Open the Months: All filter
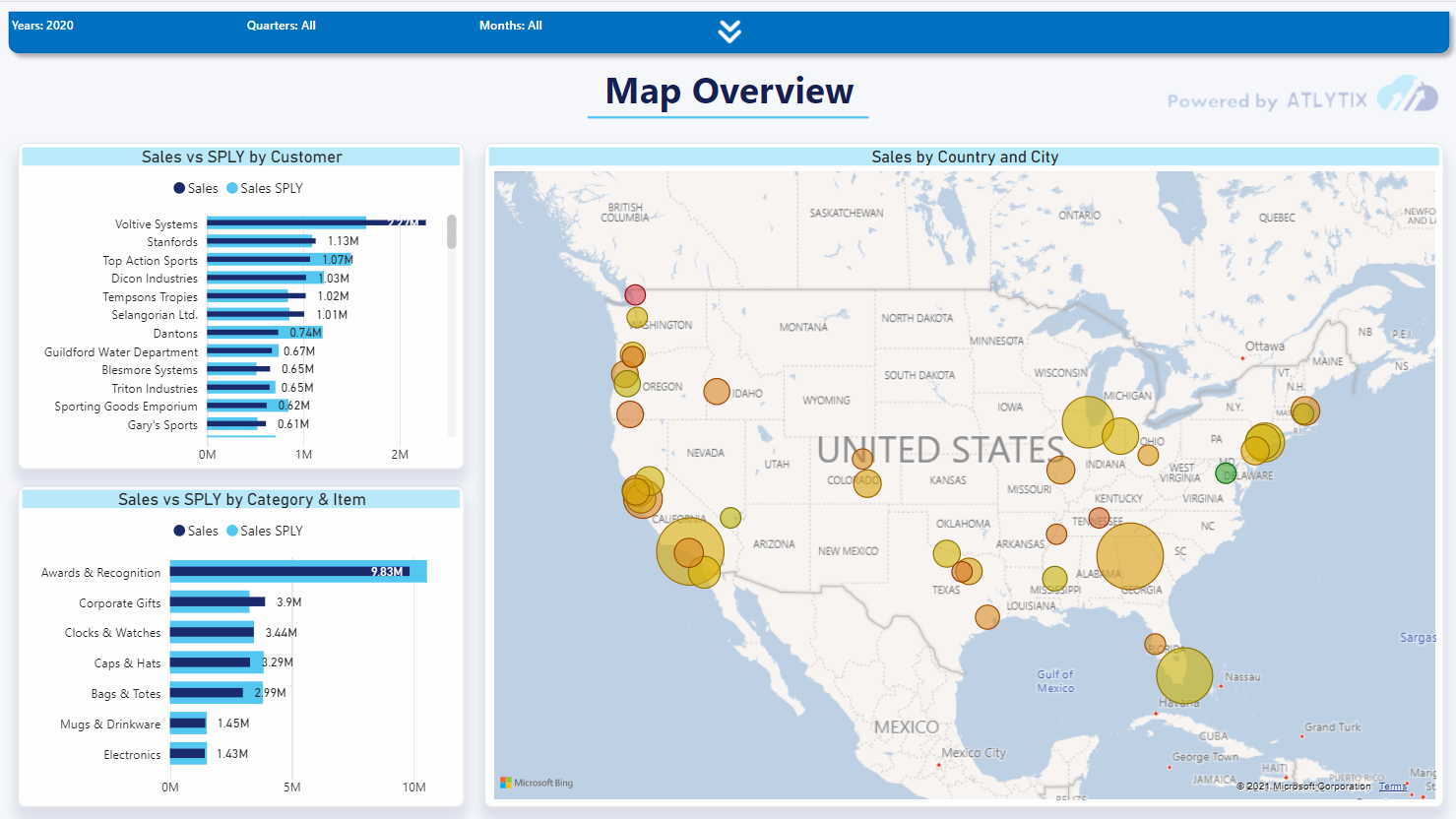The height and width of the screenshot is (819, 1456). pyautogui.click(x=511, y=26)
